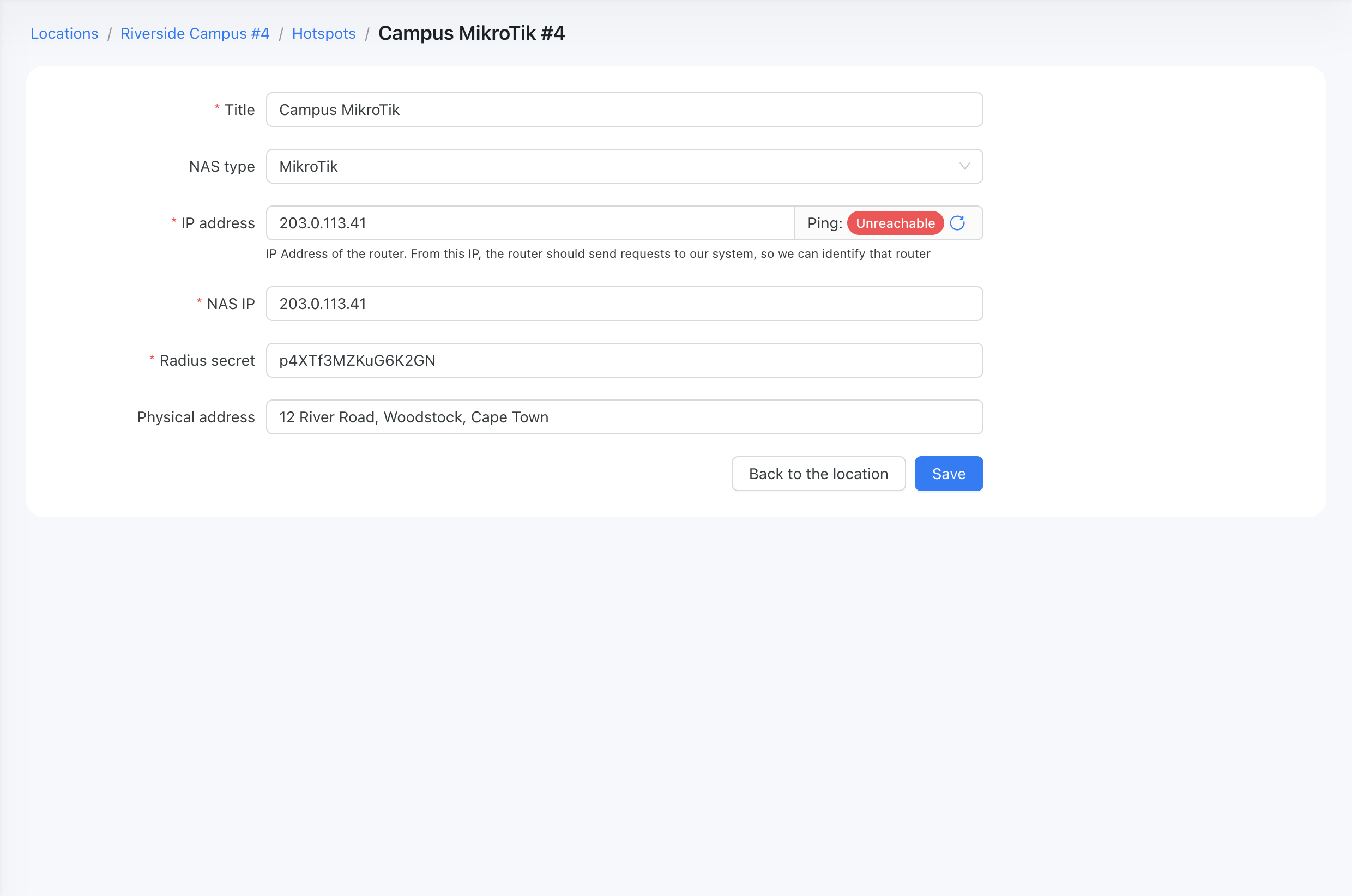Edit the Physical address field
Viewport: 1352px width, 896px height.
point(624,417)
